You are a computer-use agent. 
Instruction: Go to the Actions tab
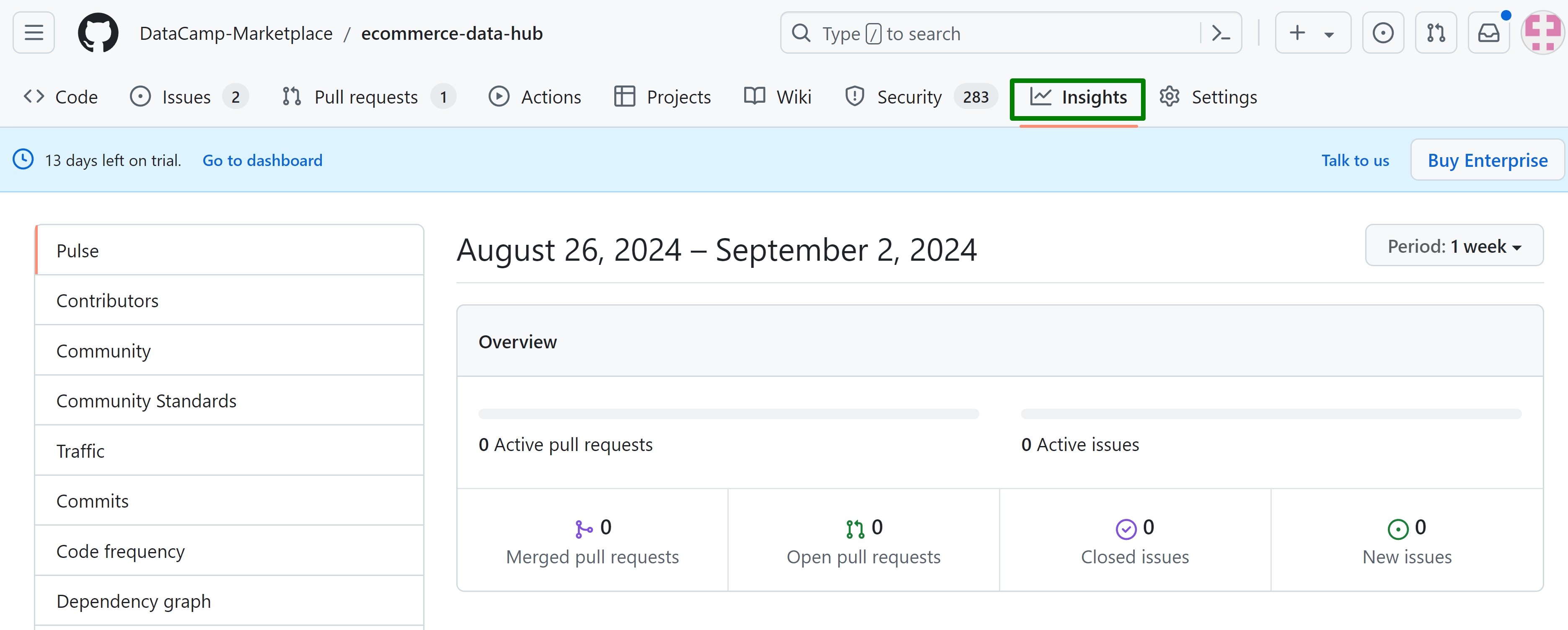point(535,97)
